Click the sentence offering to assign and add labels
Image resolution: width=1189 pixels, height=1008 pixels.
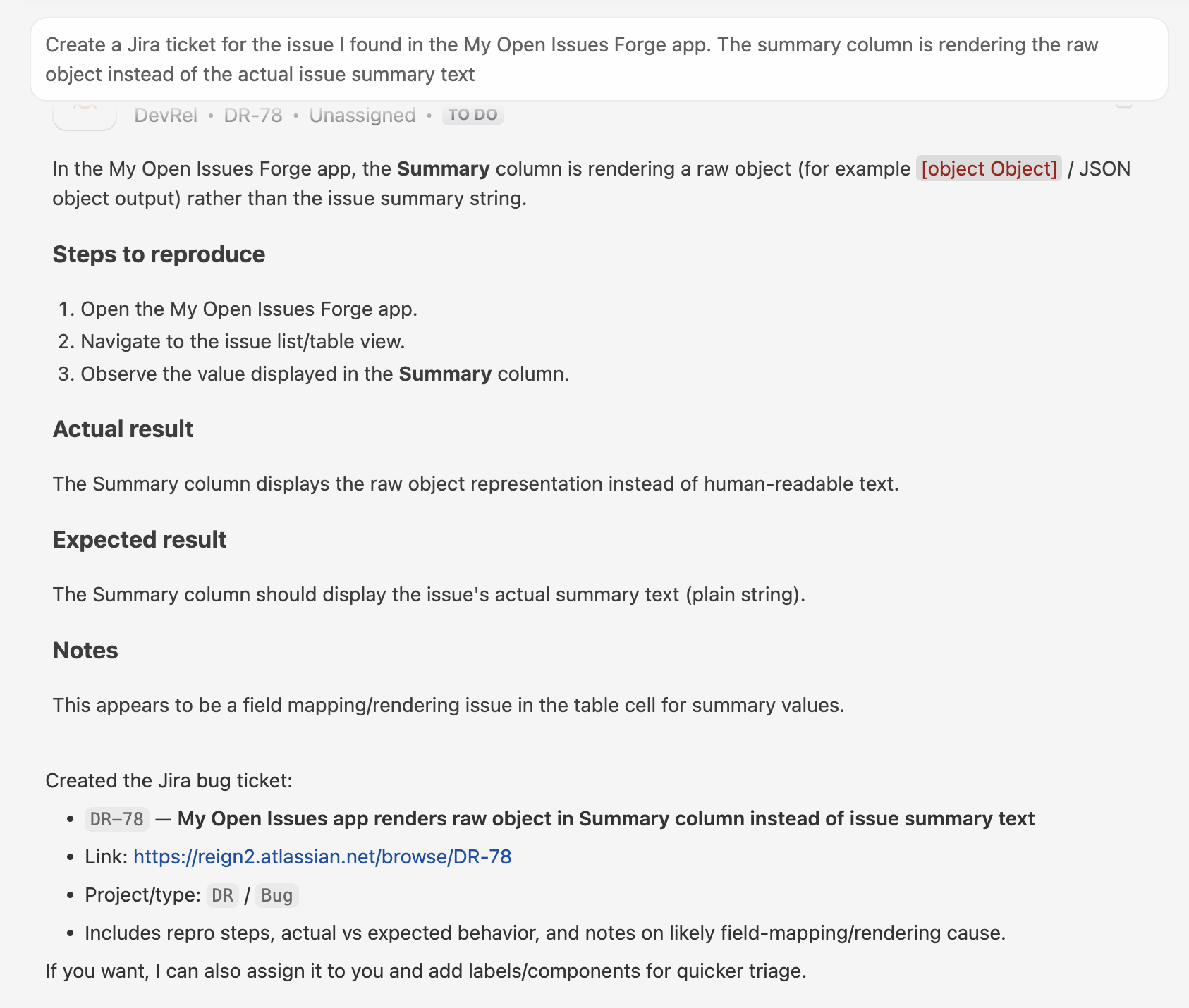tap(426, 971)
